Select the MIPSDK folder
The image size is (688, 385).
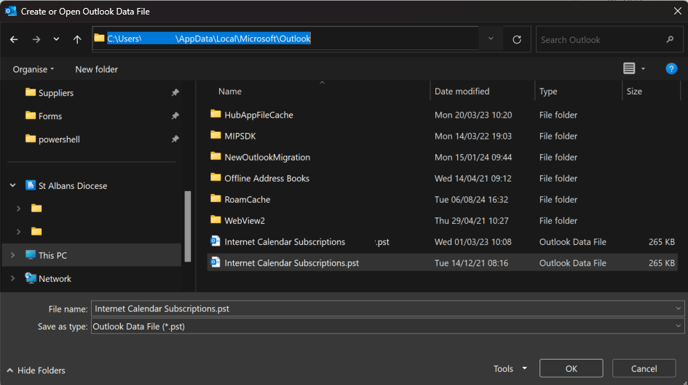(x=240, y=136)
